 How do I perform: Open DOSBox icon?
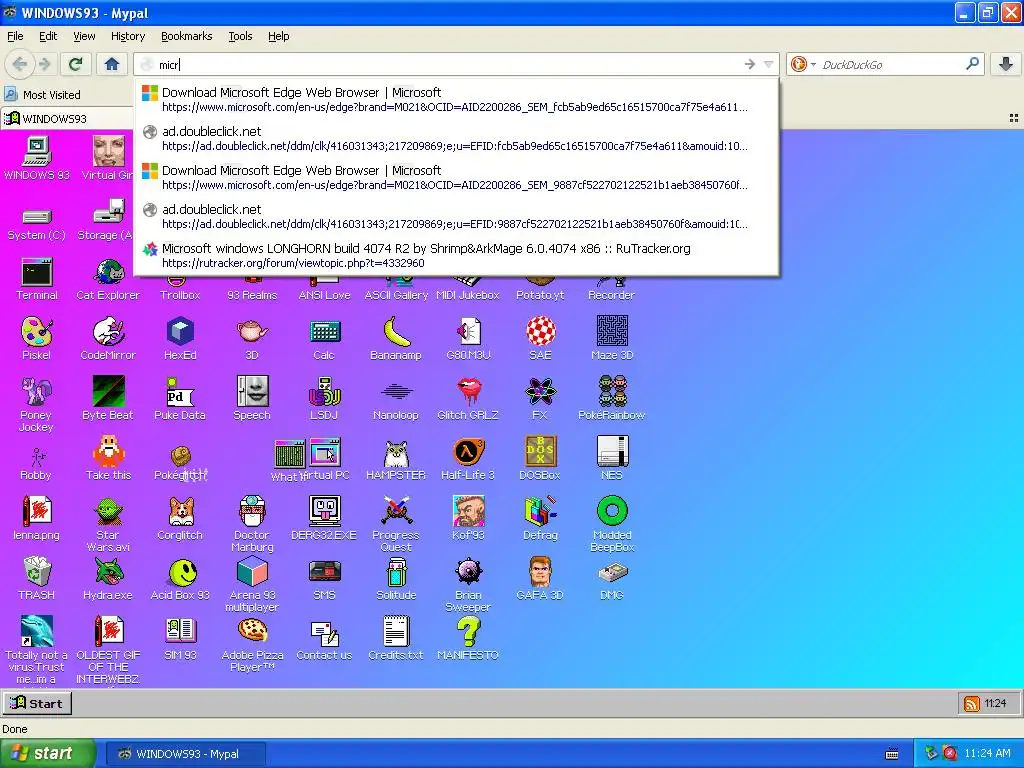tap(540, 458)
